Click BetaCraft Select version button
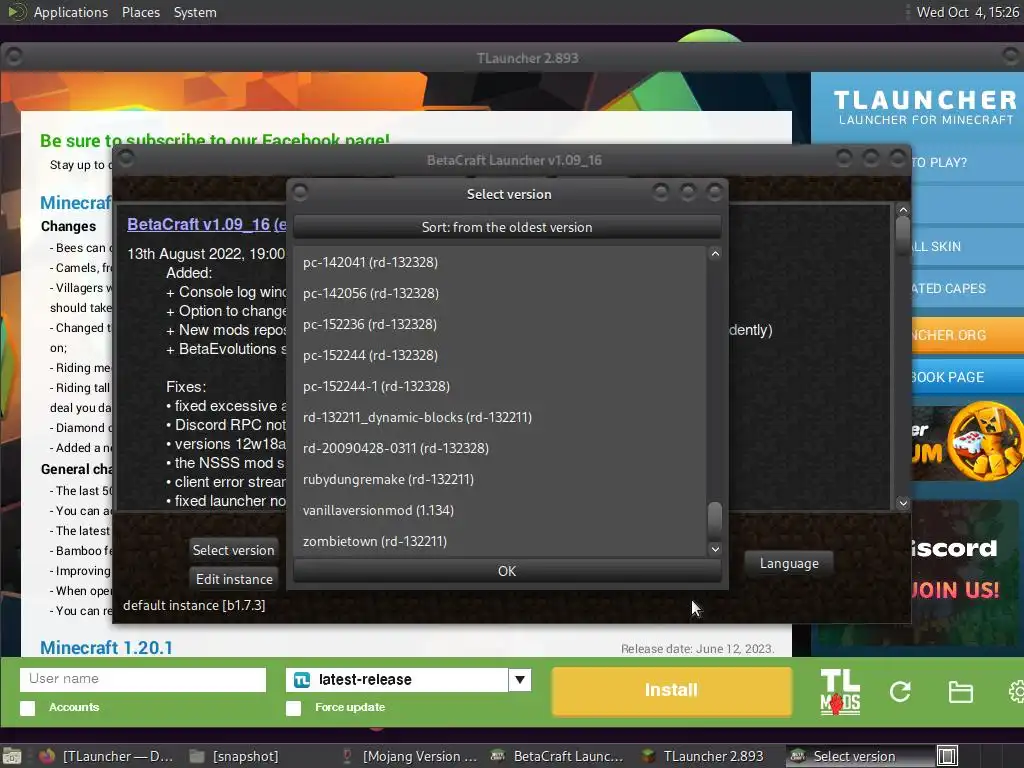1024x768 pixels. pos(233,550)
